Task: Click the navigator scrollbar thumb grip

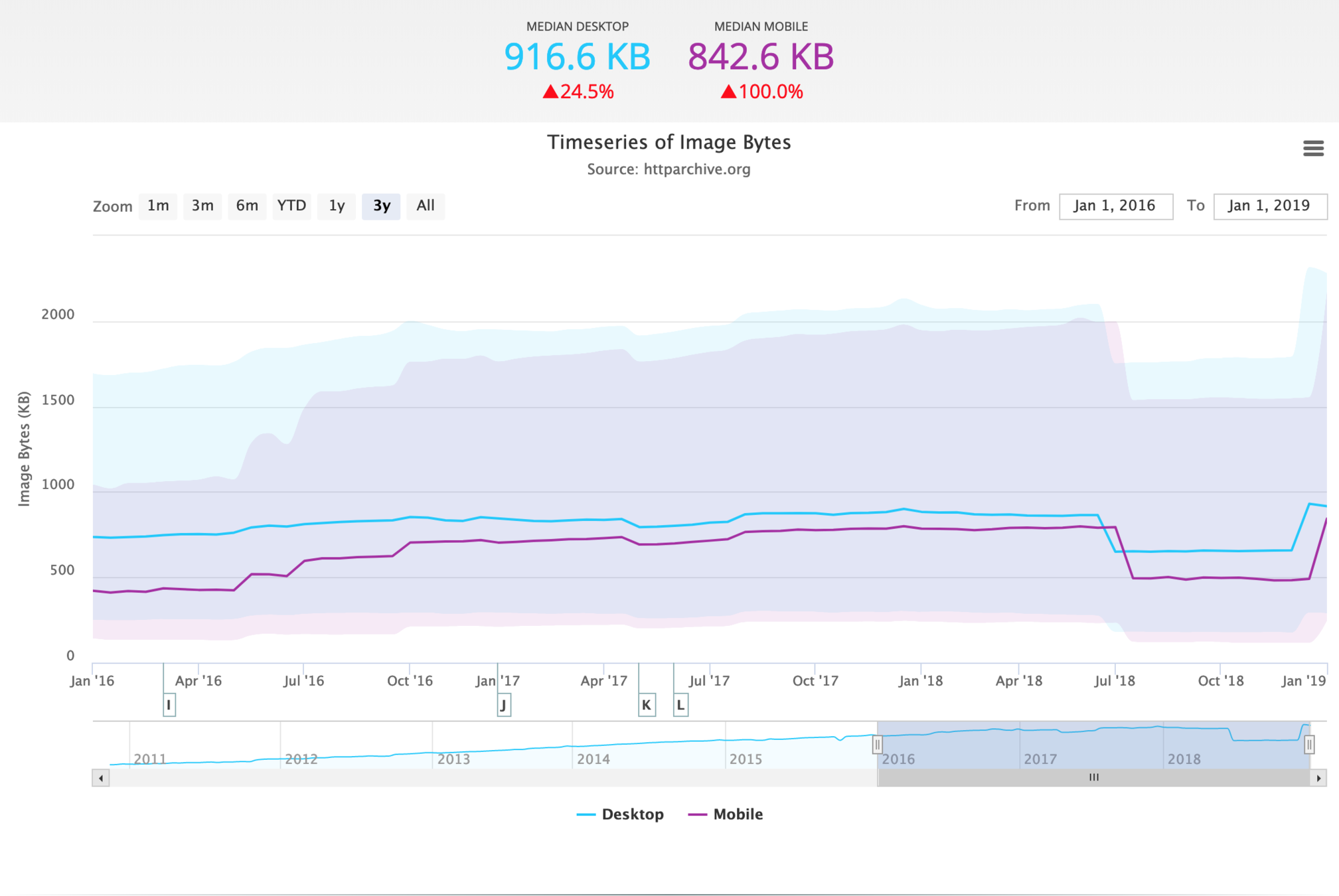Action: [x=1093, y=778]
